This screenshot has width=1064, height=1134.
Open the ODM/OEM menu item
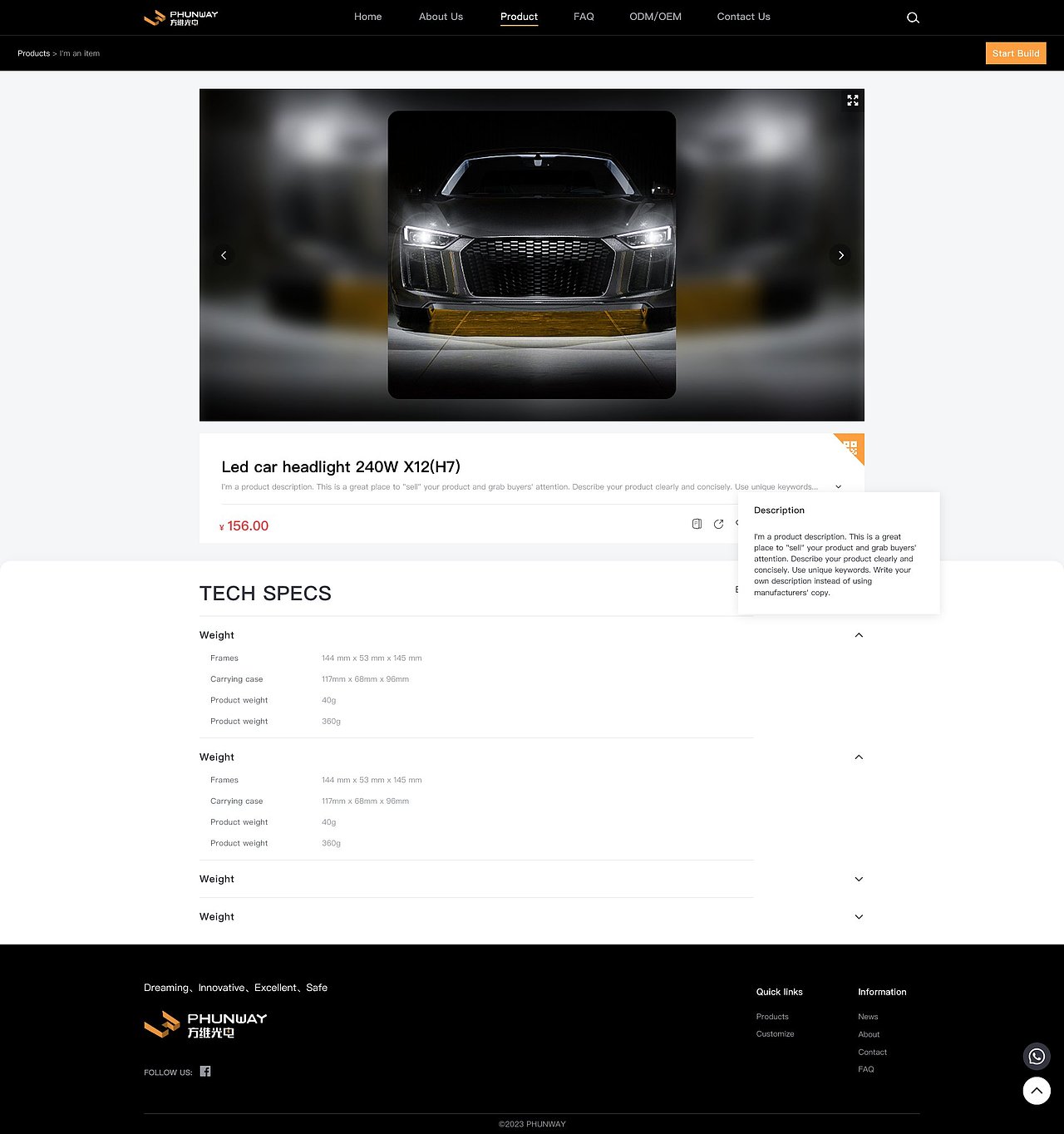click(x=655, y=17)
